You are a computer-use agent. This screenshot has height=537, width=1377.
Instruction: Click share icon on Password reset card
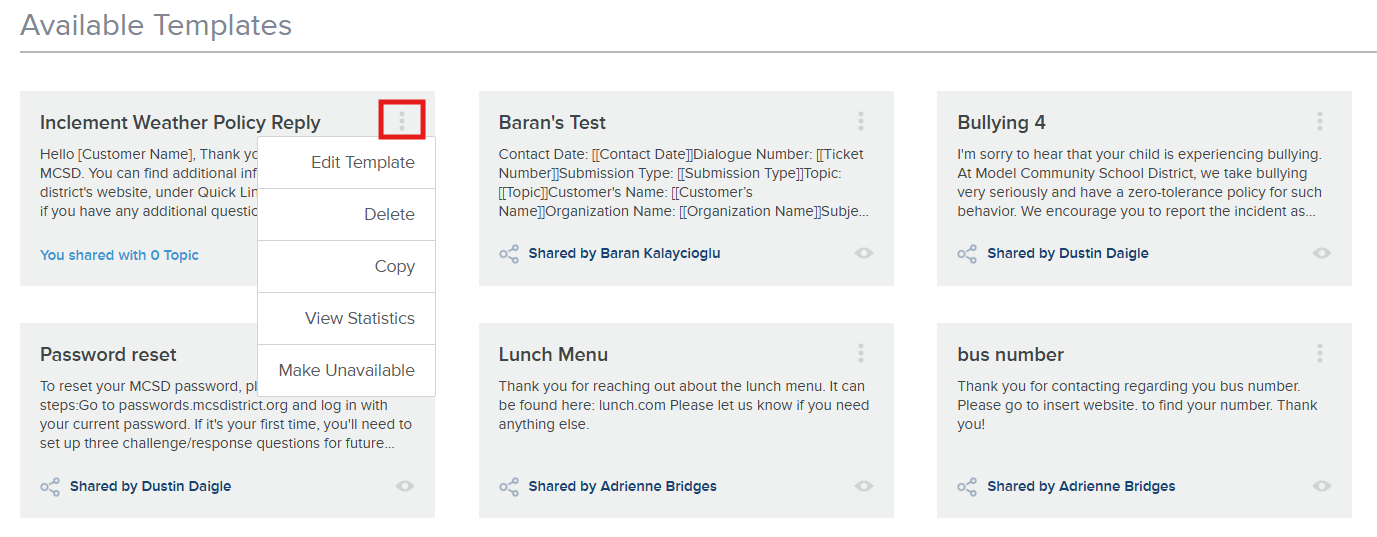[x=50, y=487]
